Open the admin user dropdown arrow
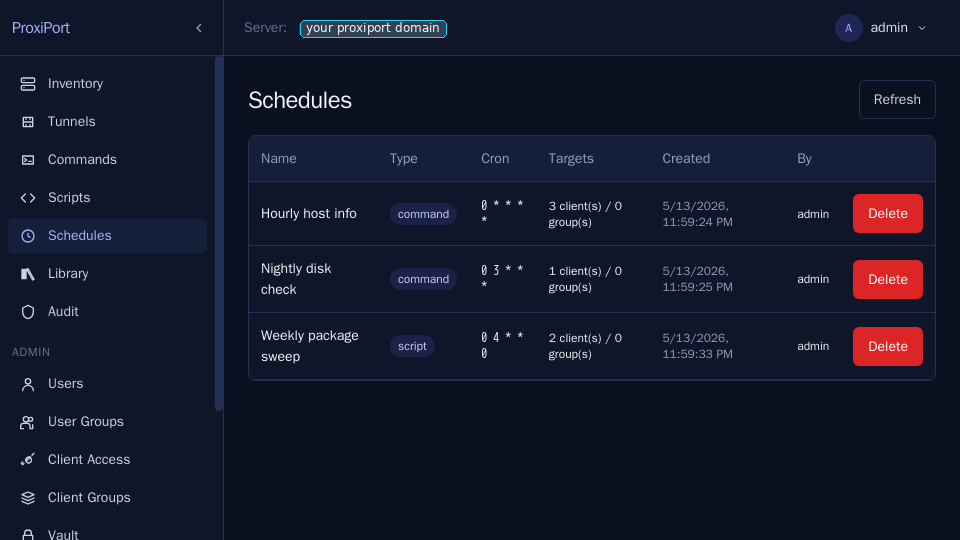 tap(921, 28)
